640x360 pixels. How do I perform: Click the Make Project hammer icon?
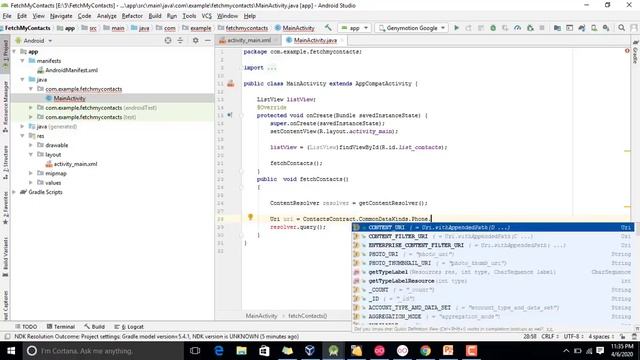point(328,28)
